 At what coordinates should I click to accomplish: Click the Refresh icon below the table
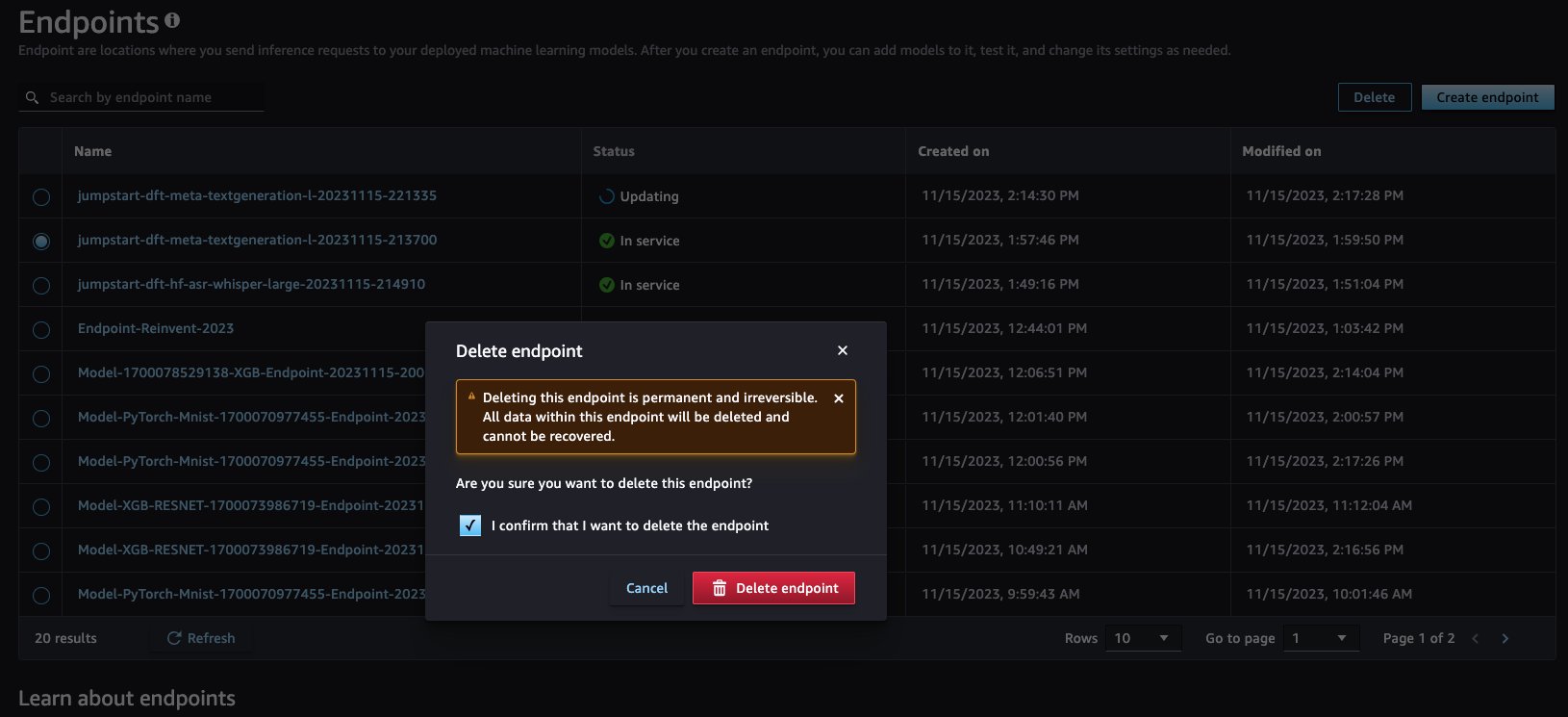pyautogui.click(x=174, y=638)
